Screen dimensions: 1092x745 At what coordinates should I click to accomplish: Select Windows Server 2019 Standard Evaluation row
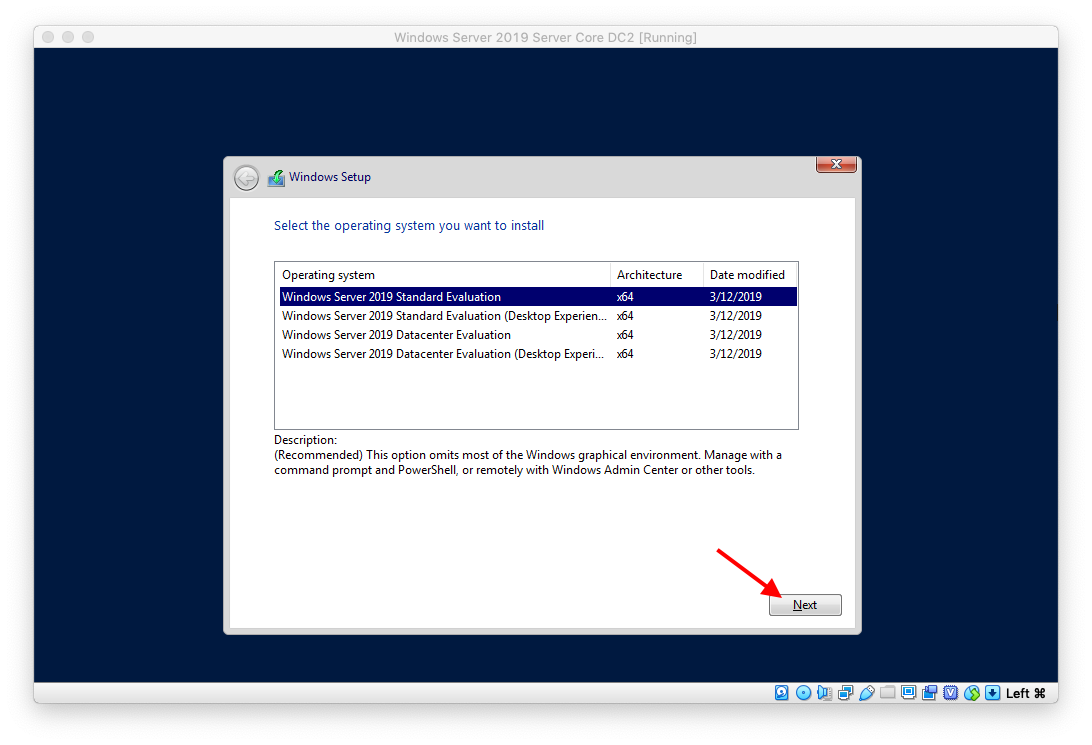pos(538,297)
